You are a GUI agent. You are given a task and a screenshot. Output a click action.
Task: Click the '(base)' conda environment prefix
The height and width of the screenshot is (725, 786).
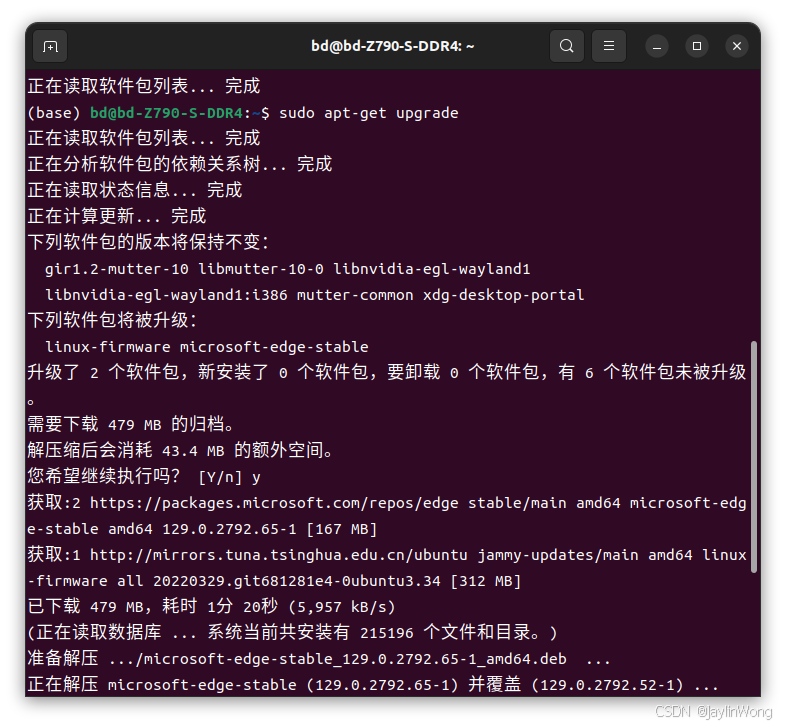(x=54, y=113)
